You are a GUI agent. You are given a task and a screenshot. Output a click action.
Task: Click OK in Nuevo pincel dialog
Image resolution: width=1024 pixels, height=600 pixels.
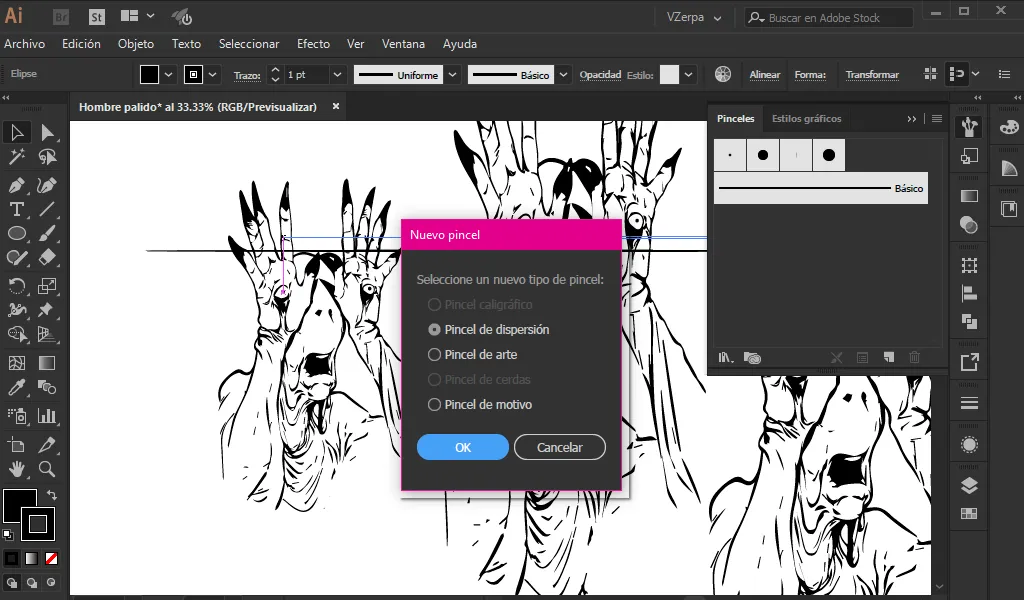(x=462, y=447)
